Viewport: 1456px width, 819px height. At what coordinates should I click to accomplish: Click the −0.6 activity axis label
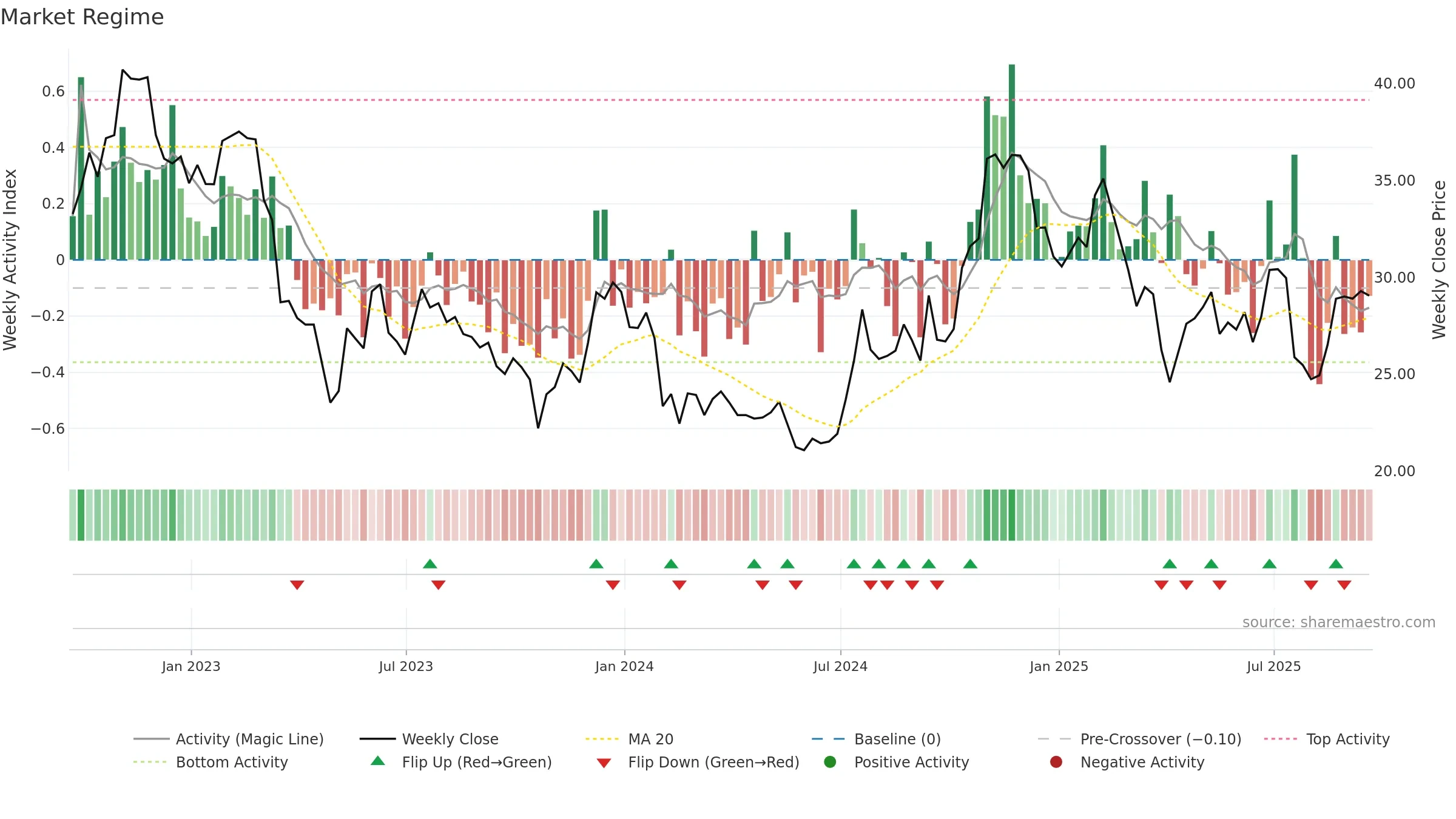click(x=48, y=428)
